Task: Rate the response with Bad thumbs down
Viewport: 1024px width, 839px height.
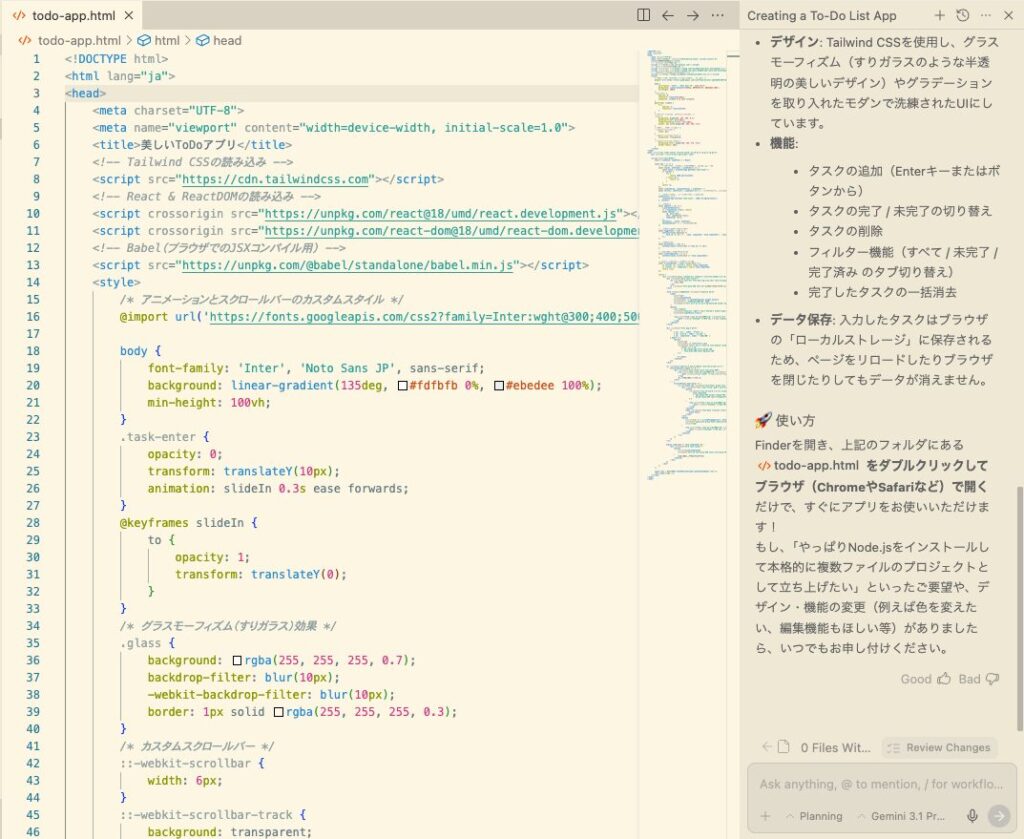Action: tap(979, 679)
